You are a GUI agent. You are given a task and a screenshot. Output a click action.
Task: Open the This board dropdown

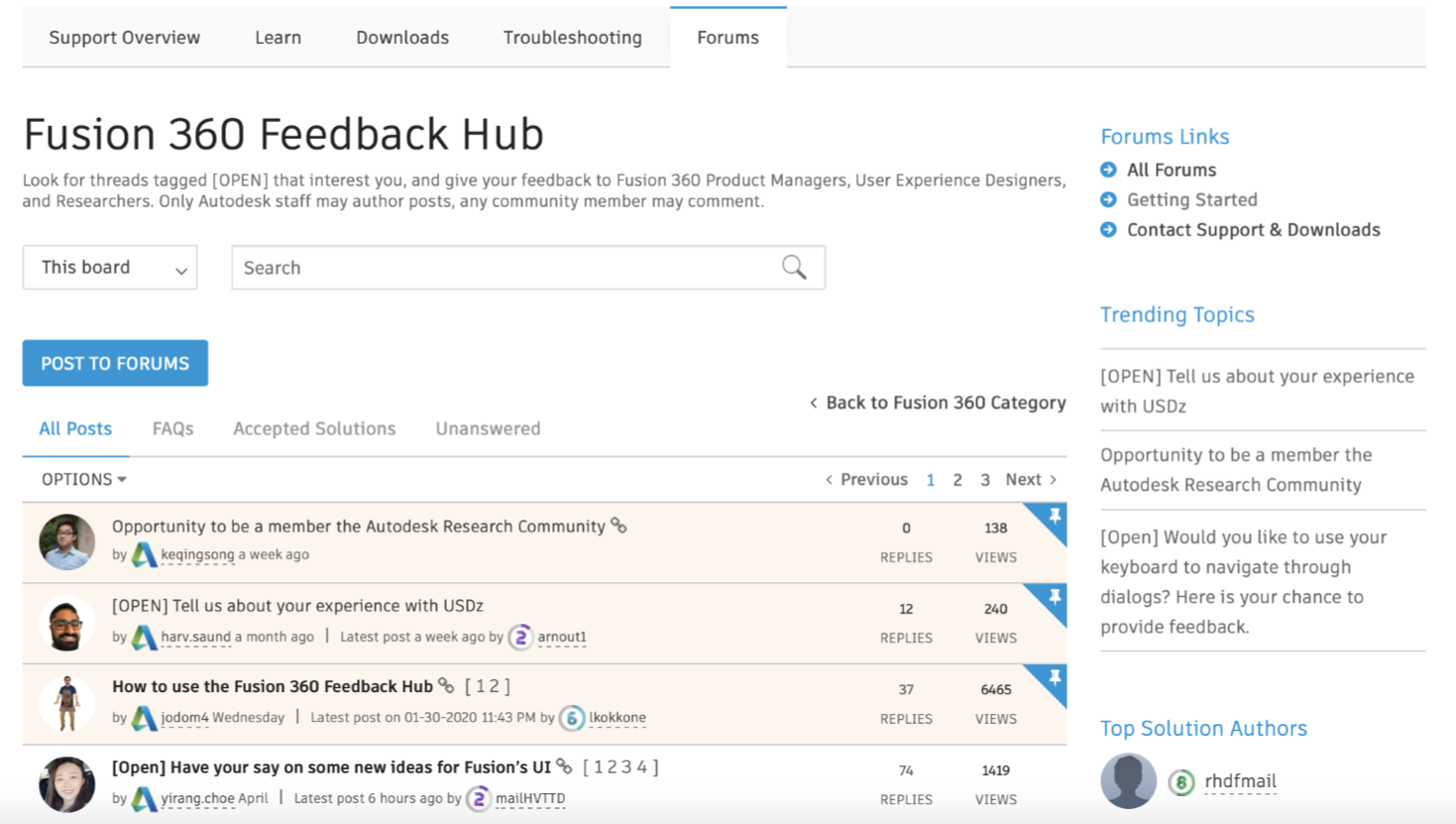pyautogui.click(x=109, y=267)
